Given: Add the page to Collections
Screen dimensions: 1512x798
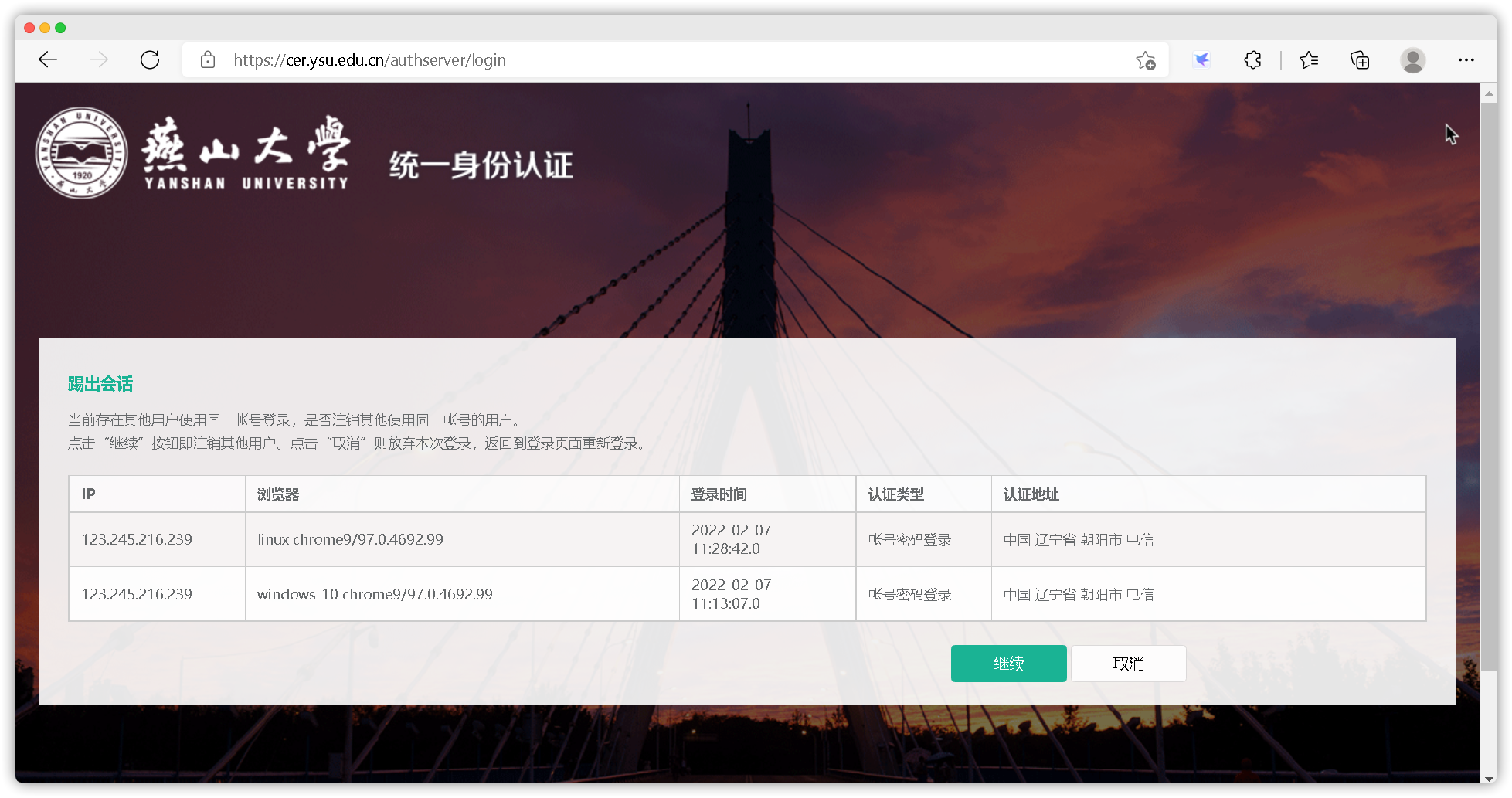Looking at the screenshot, I should (x=1360, y=59).
